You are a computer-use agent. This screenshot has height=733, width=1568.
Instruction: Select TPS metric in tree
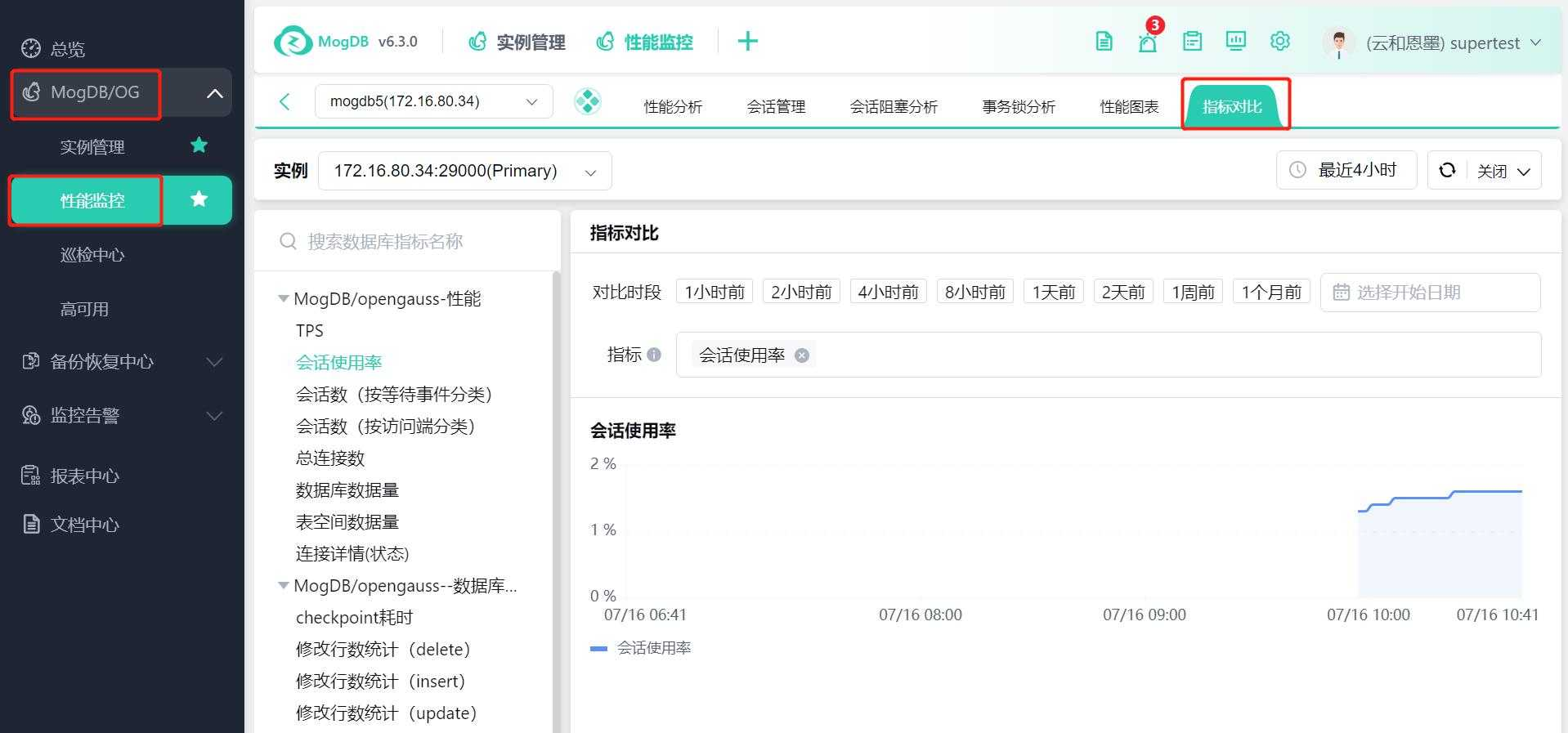pyautogui.click(x=310, y=330)
